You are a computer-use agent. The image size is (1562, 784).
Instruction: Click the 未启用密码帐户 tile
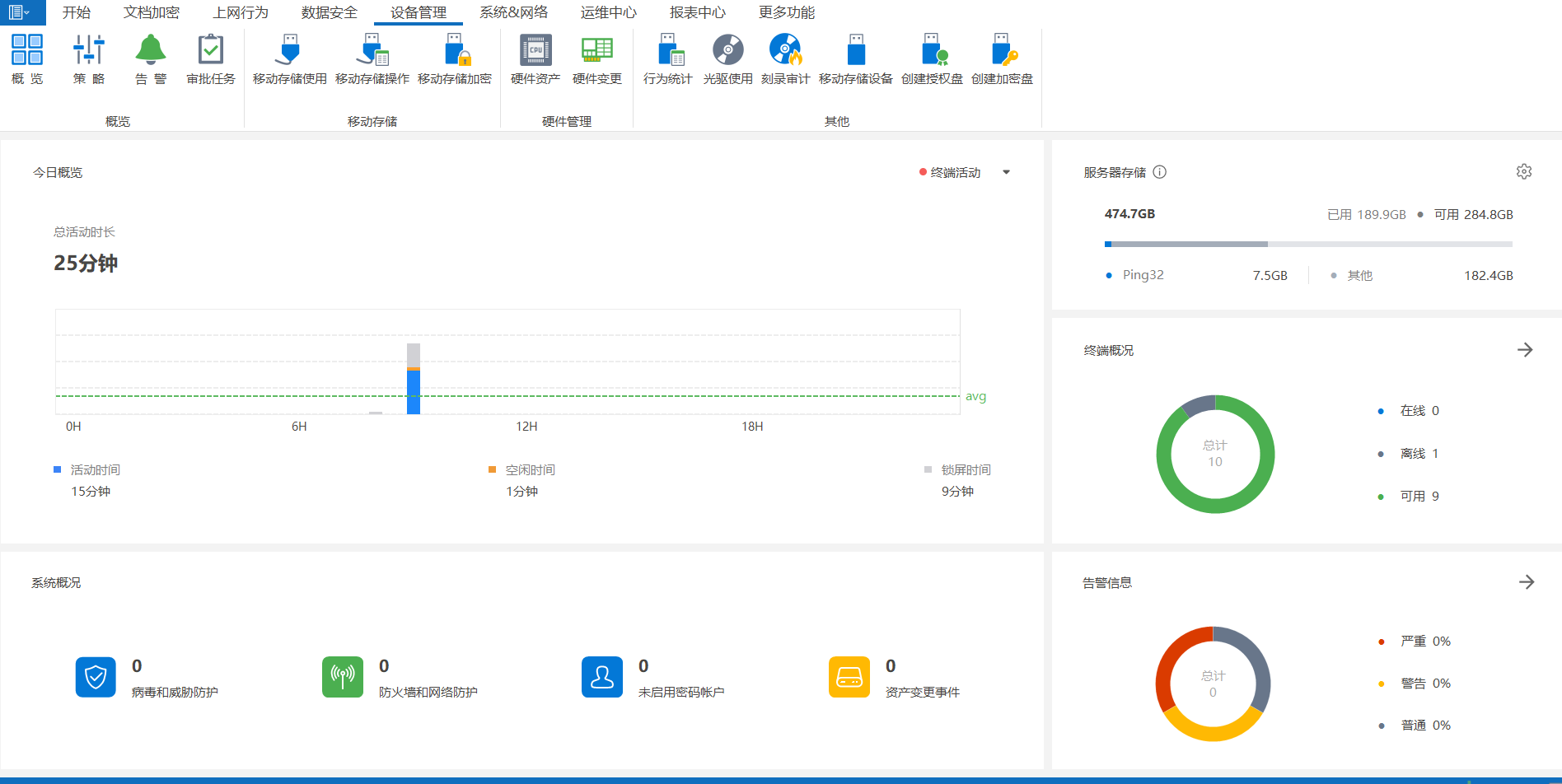pyautogui.click(x=602, y=677)
